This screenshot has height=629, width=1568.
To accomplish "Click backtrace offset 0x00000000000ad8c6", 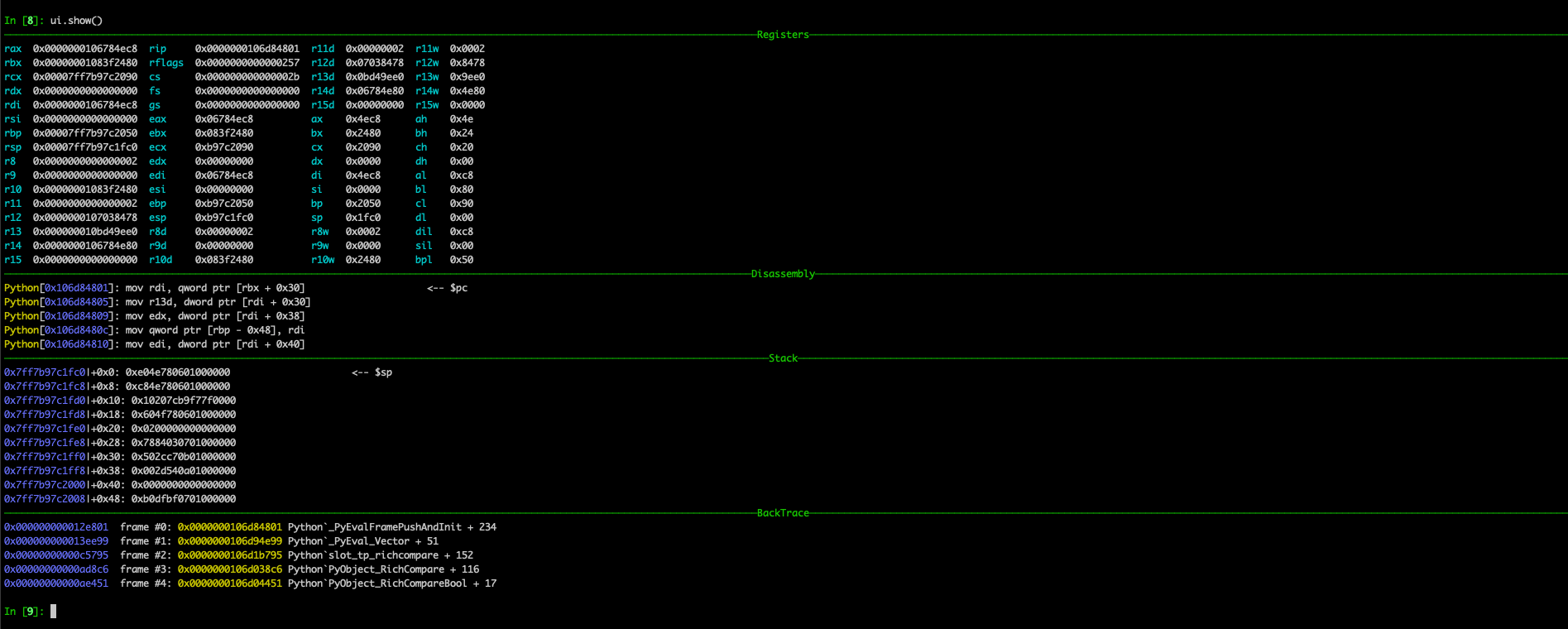I will pyautogui.click(x=56, y=569).
